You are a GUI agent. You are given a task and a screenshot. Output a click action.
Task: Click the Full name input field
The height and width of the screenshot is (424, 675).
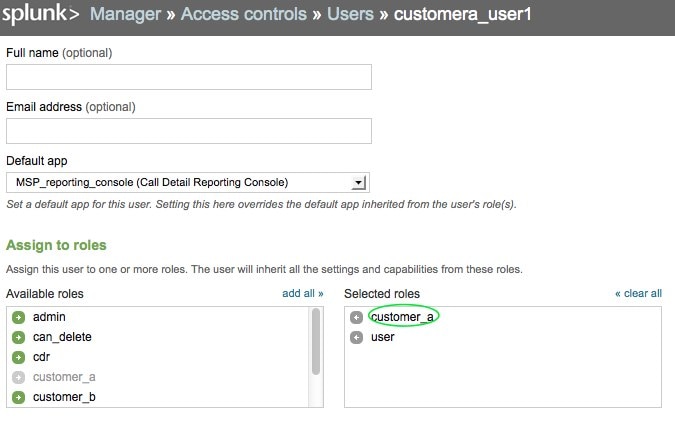pyautogui.click(x=189, y=78)
